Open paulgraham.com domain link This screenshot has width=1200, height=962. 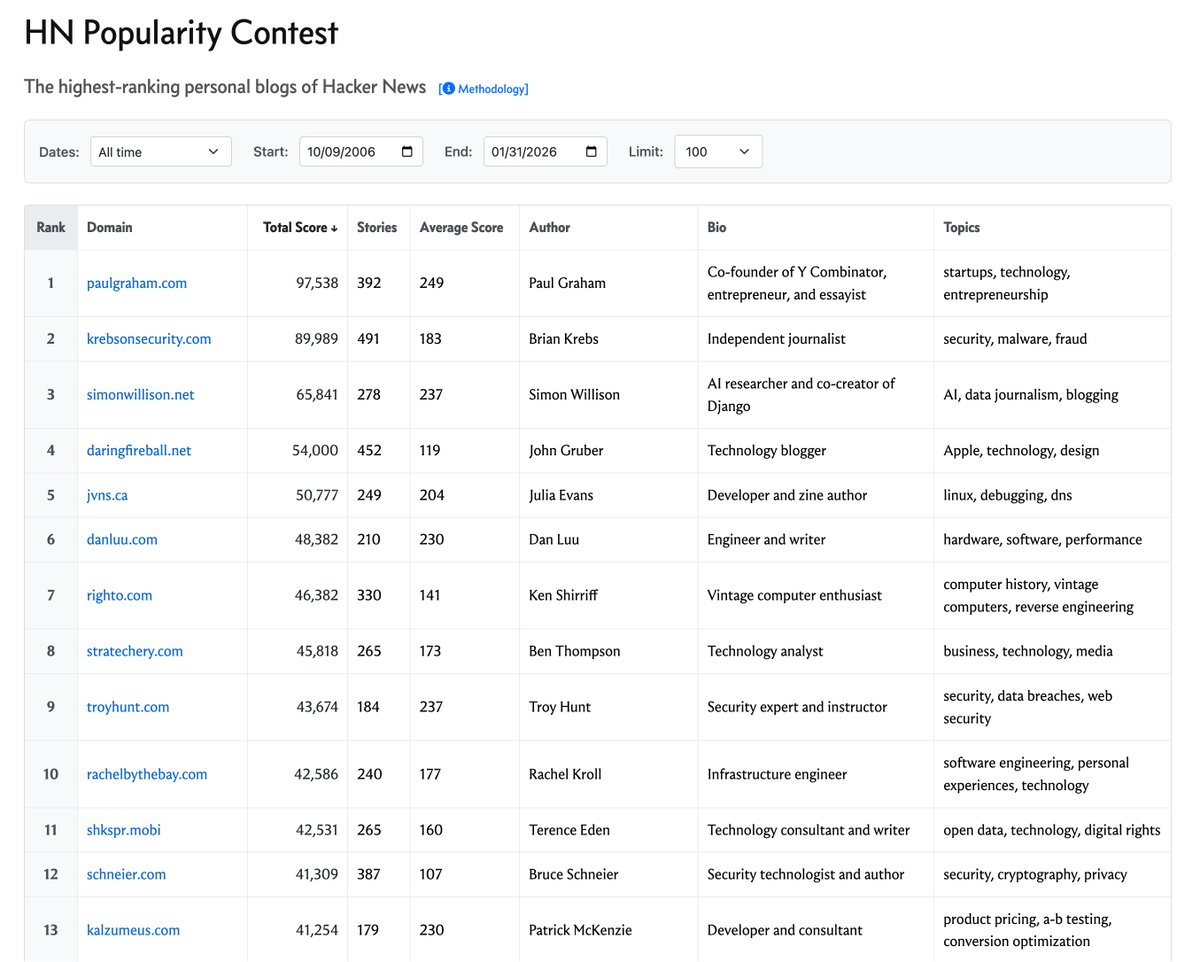[x=137, y=283]
